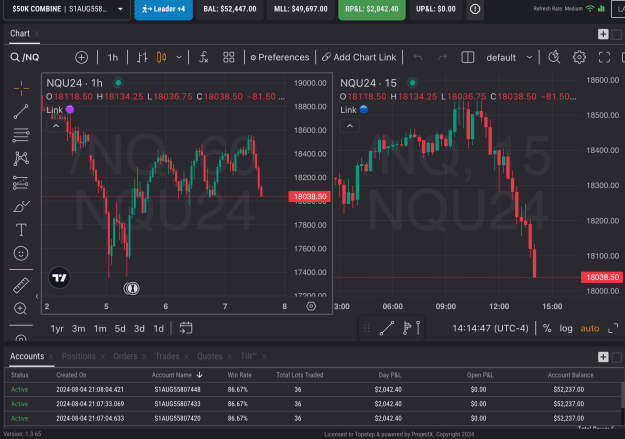Toggle auto scale mode

click(590, 328)
